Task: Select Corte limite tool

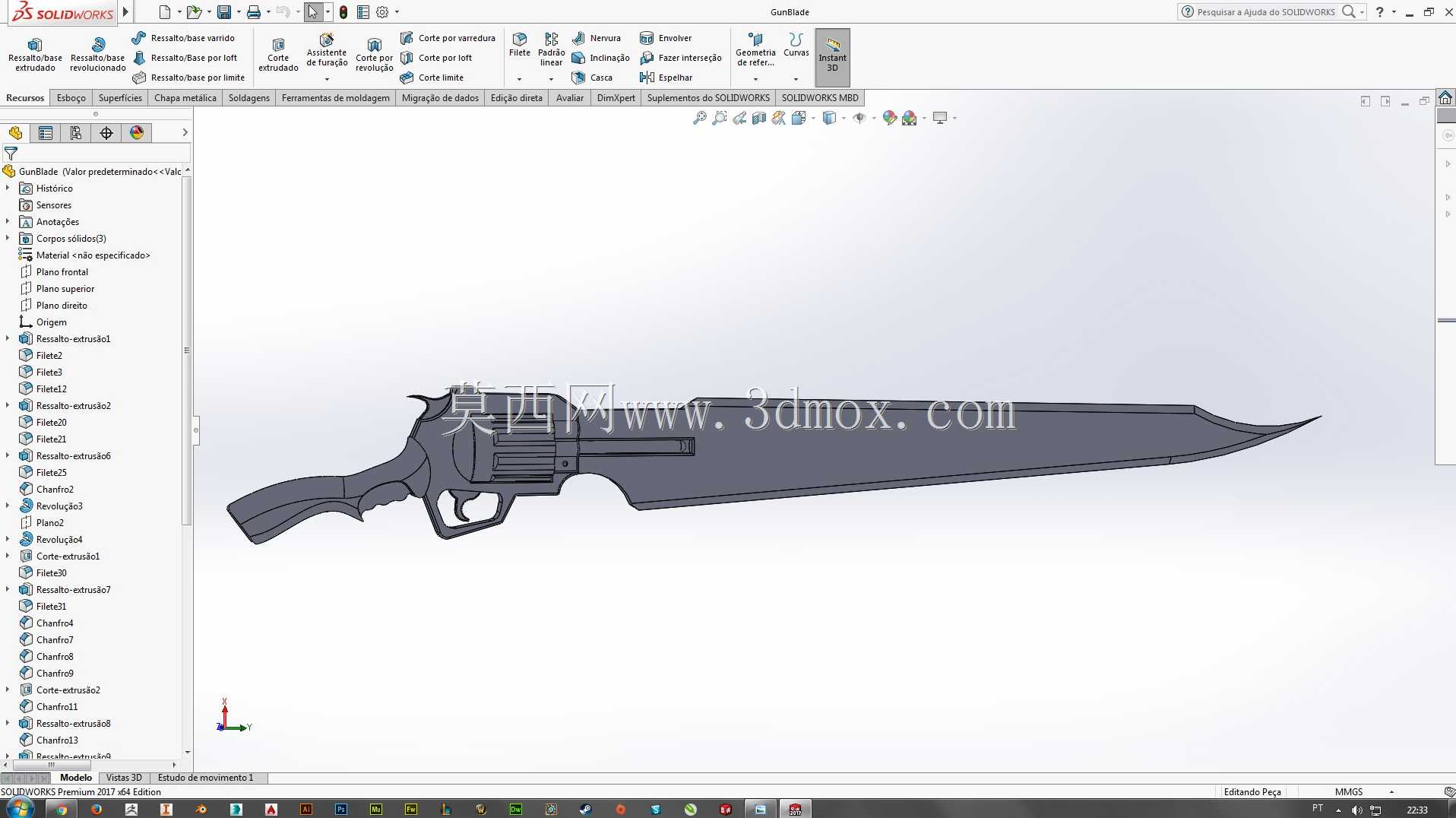Action: click(x=432, y=78)
